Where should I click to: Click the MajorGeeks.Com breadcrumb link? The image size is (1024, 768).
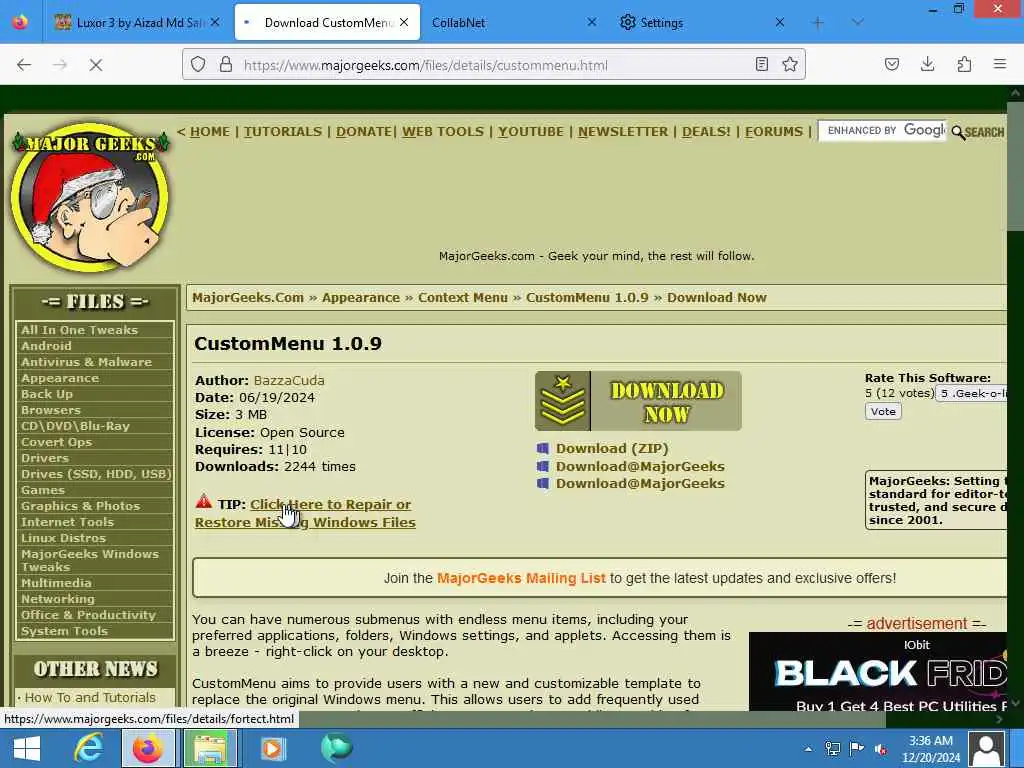(248, 298)
